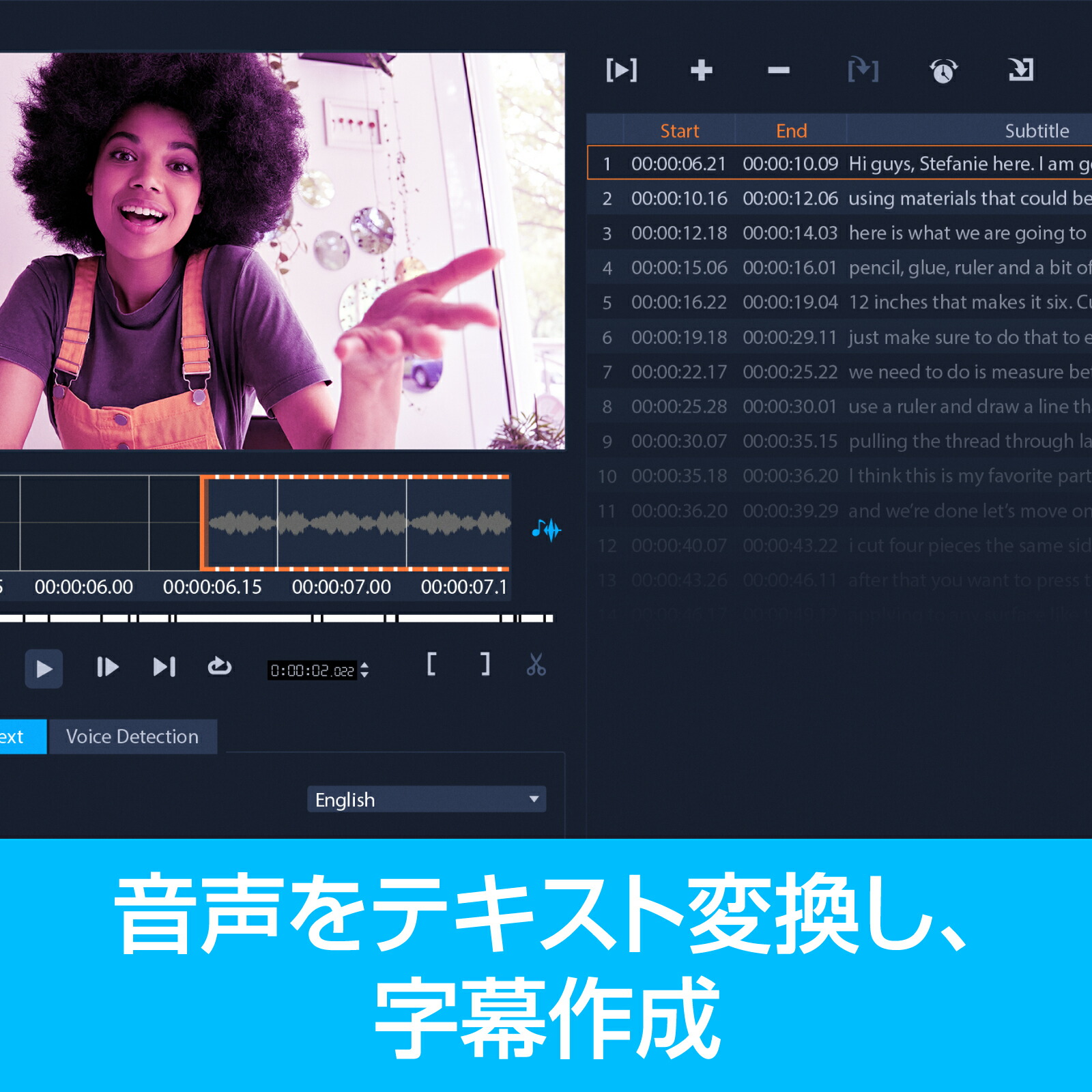Open the English language dropdown

point(426,799)
